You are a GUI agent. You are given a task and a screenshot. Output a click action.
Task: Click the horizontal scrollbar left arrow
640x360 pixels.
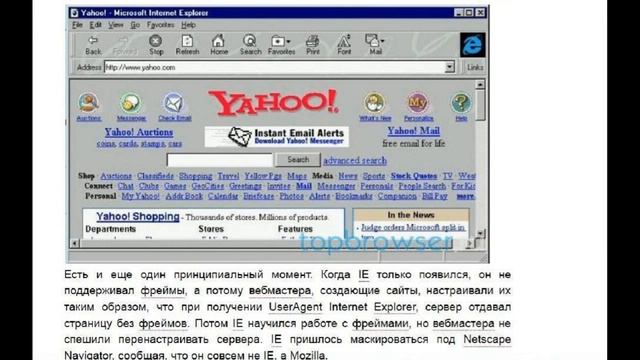pos(74,243)
